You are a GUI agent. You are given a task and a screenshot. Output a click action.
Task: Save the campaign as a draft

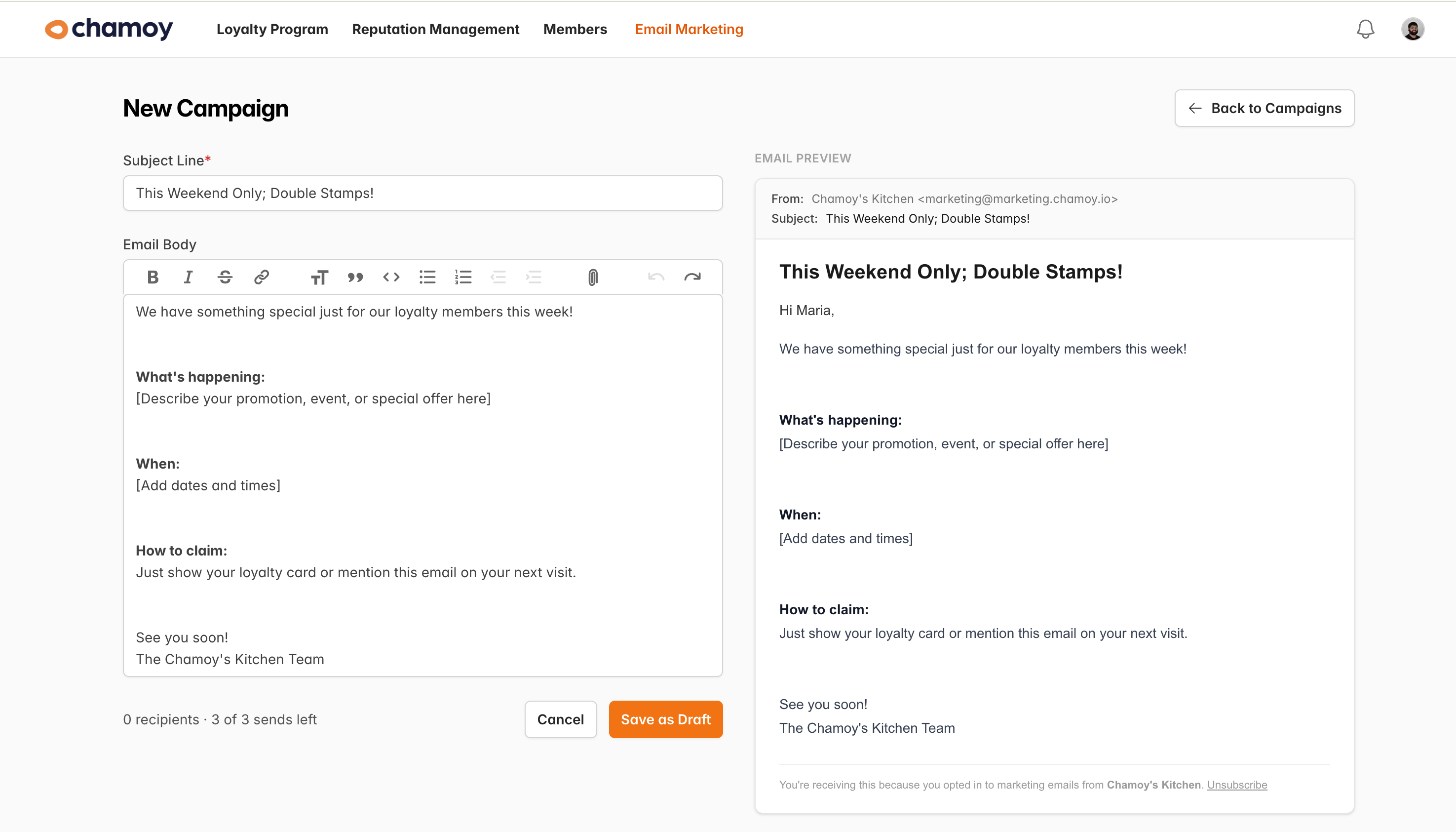point(665,719)
